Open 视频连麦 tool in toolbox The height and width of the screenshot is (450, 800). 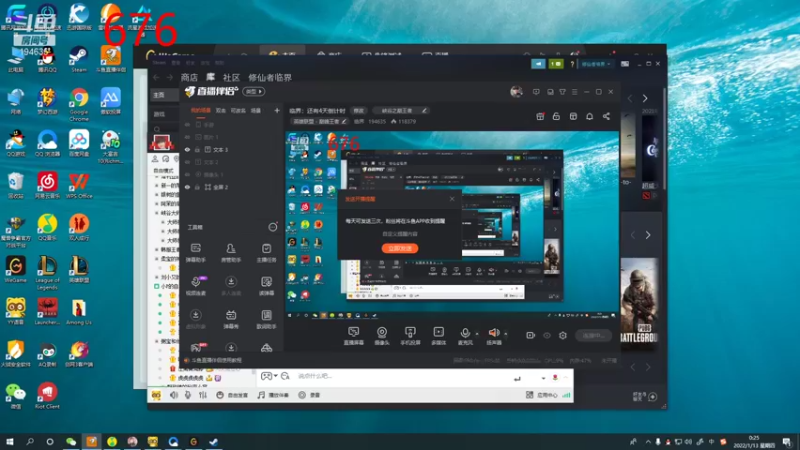195,286
